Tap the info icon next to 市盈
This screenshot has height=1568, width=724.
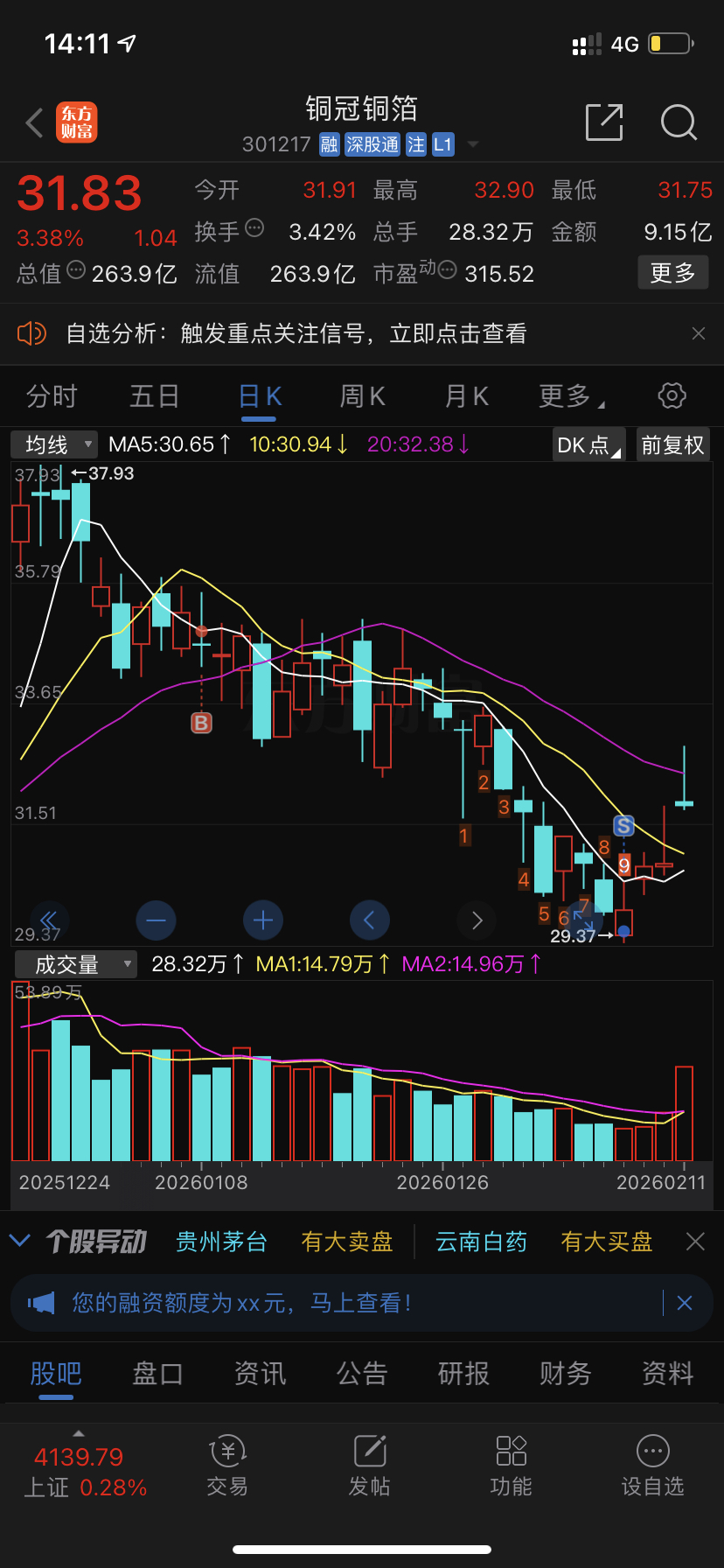447,270
